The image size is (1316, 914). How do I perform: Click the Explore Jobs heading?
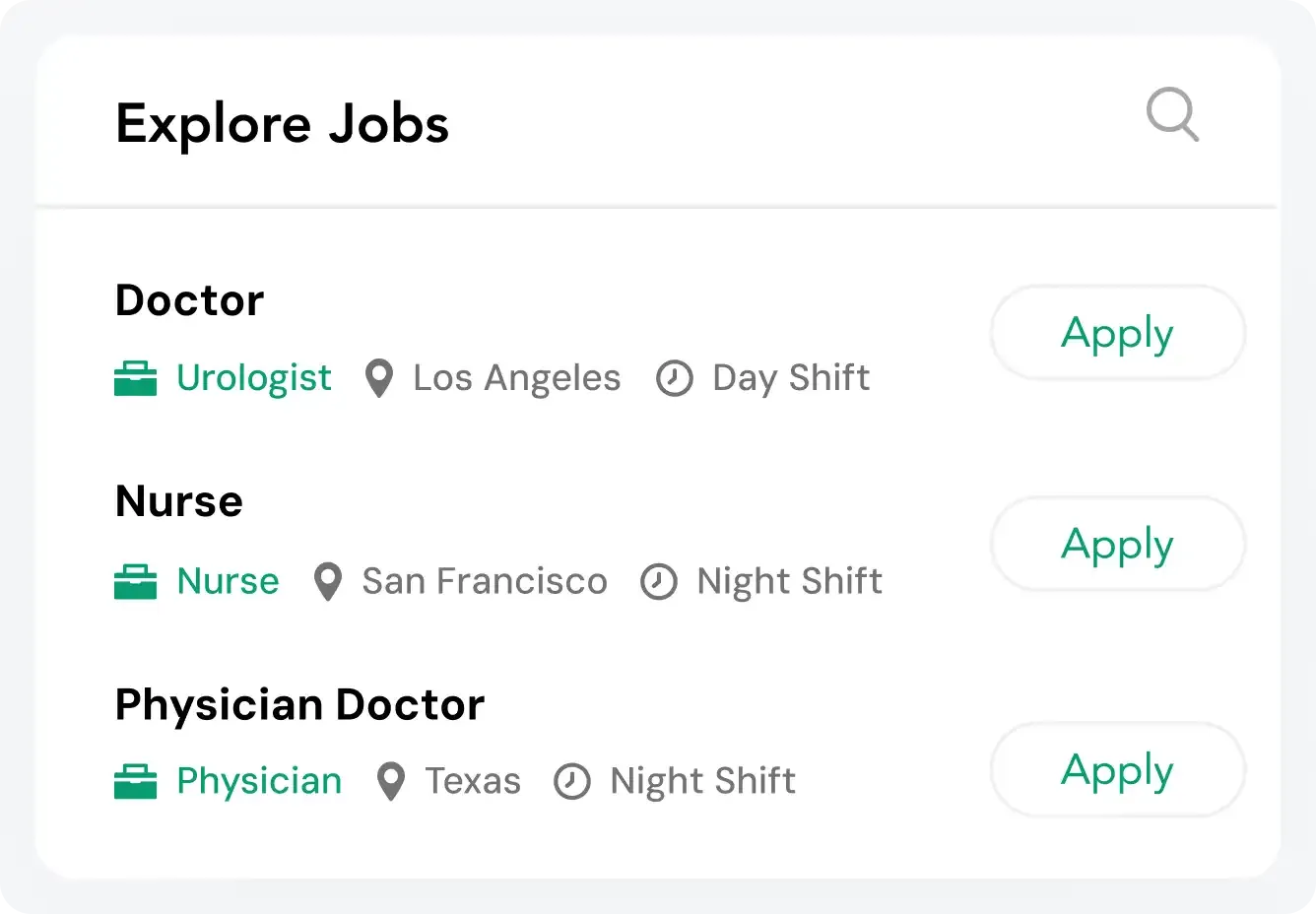click(x=283, y=124)
